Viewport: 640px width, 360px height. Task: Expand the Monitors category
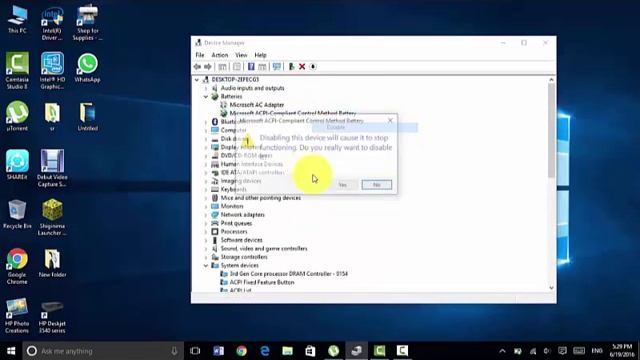pyautogui.click(x=206, y=207)
